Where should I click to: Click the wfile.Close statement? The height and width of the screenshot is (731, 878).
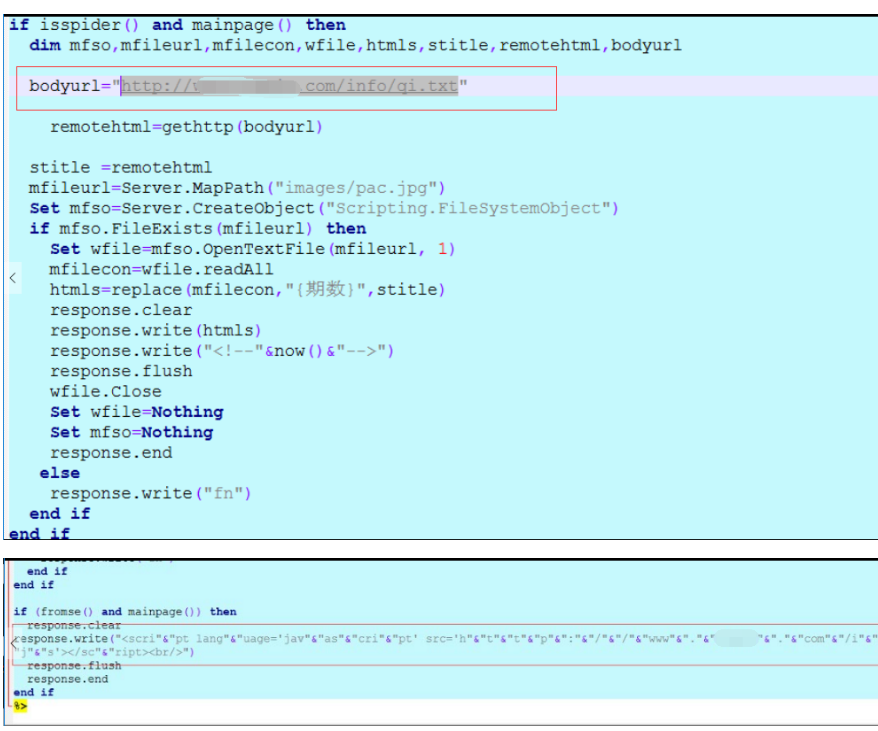pos(105,391)
